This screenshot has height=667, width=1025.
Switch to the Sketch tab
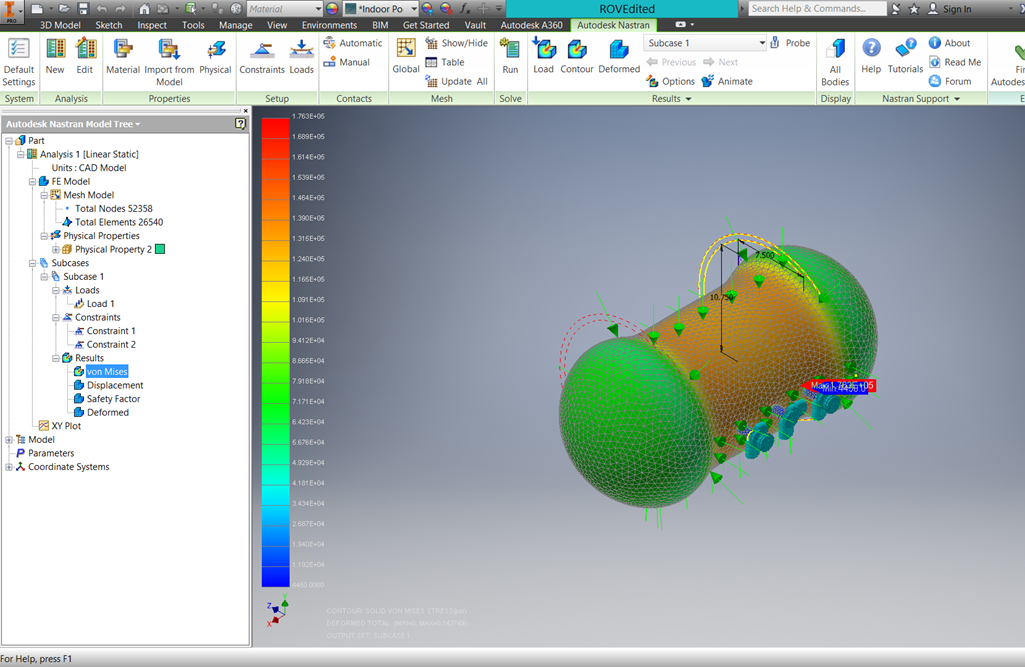tap(109, 25)
